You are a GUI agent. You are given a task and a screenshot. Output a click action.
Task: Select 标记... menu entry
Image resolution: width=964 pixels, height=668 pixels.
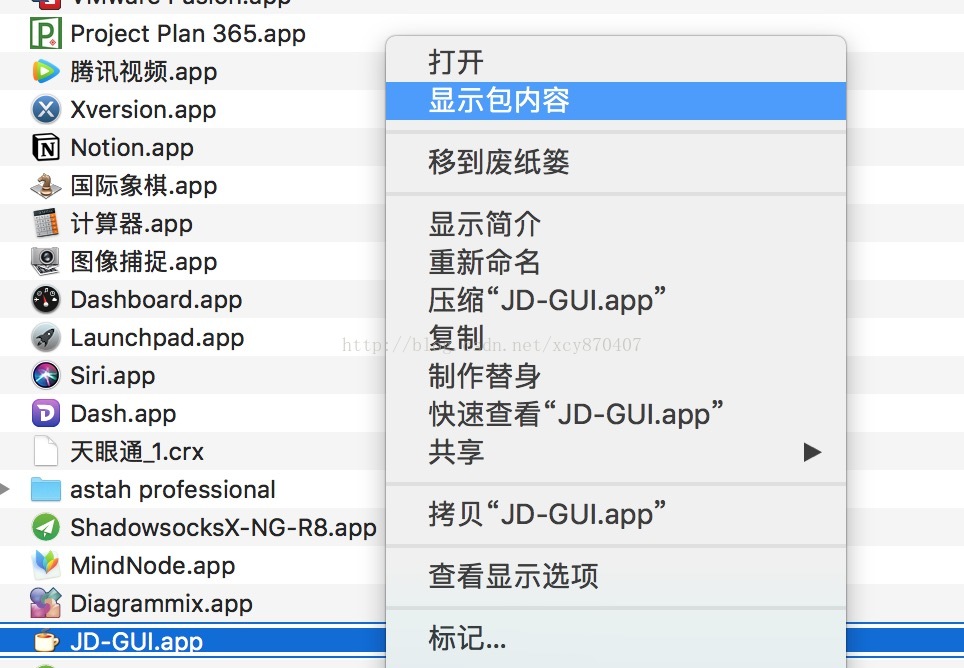[615, 638]
